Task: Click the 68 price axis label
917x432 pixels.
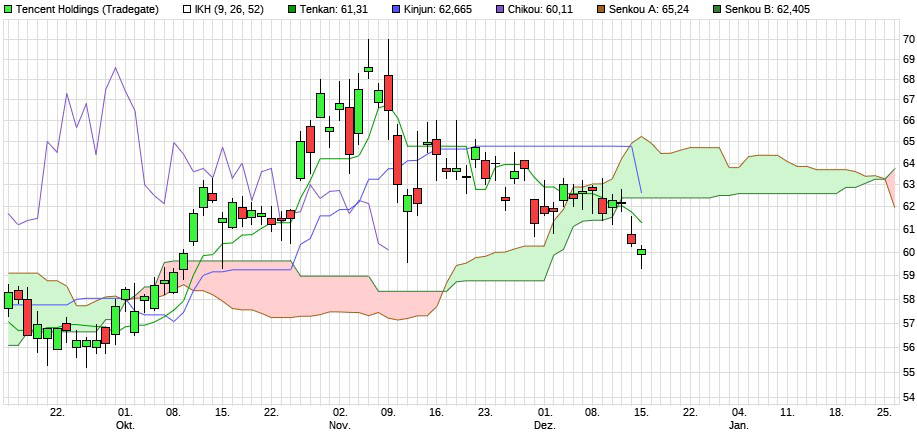Action: [x=908, y=80]
